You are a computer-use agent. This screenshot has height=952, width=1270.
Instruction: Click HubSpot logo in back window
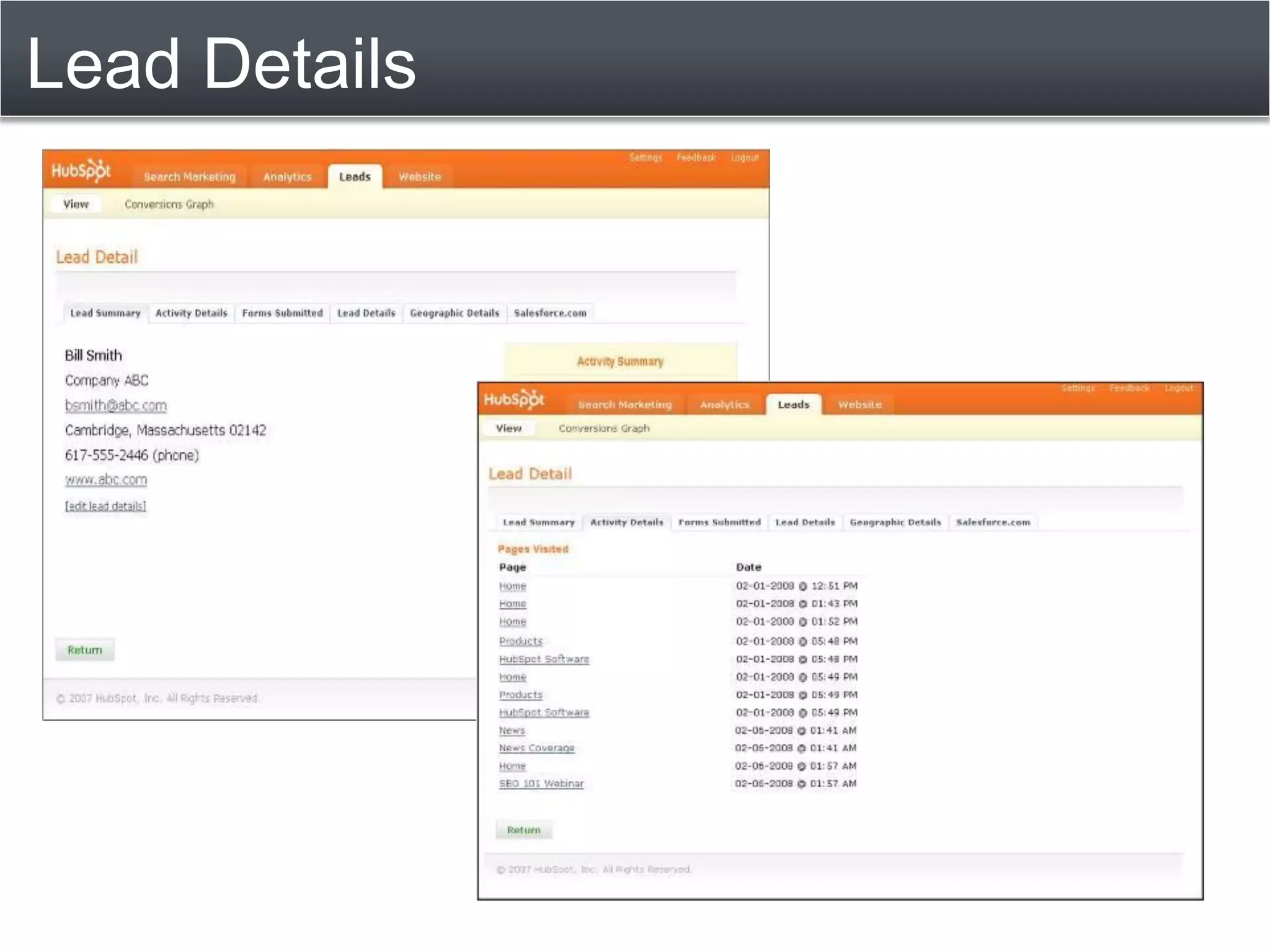coord(81,170)
